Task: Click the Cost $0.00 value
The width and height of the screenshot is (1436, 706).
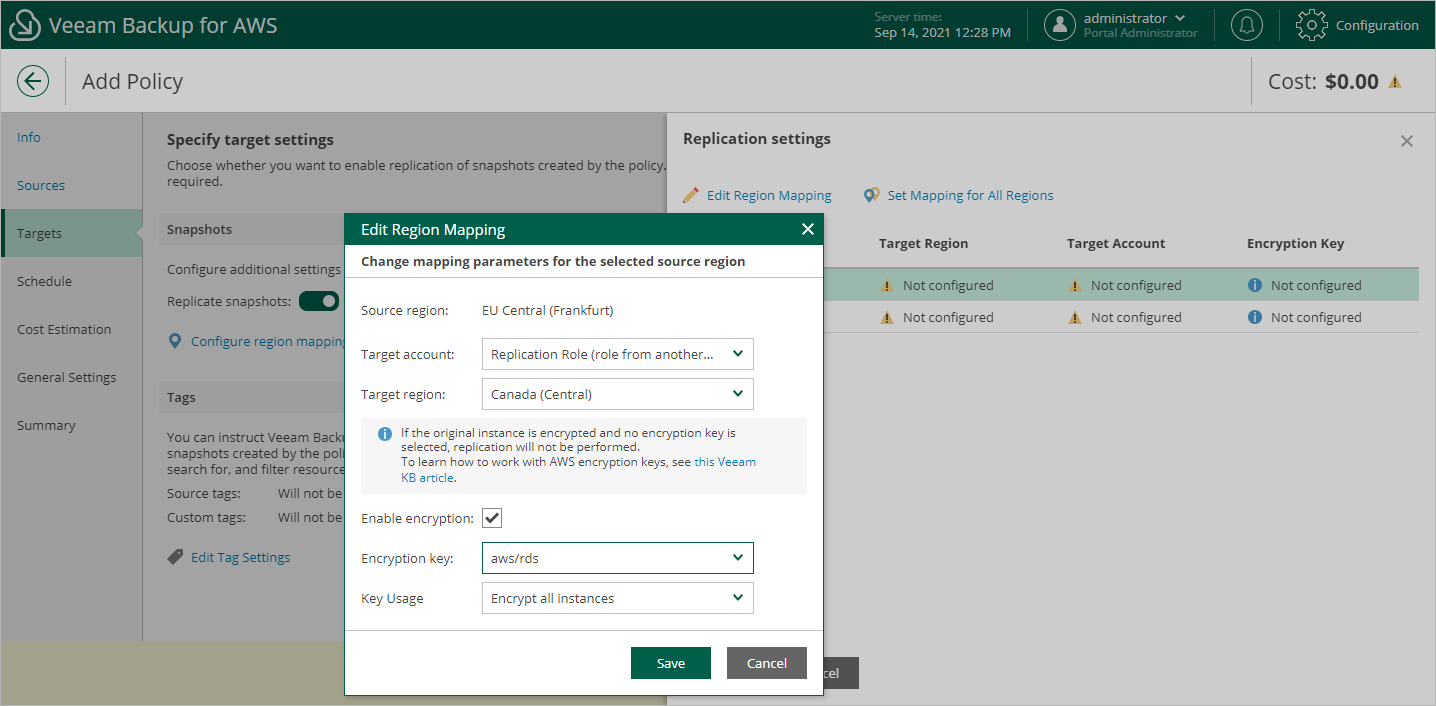Action: tap(1352, 82)
